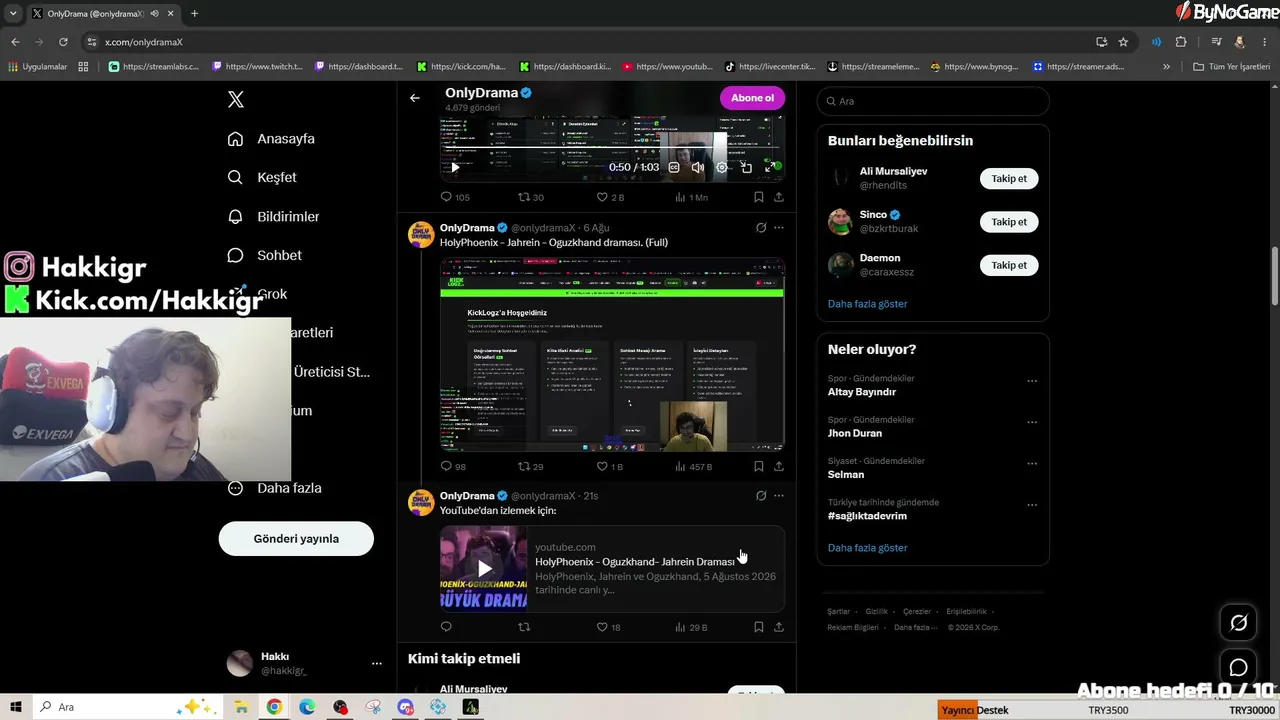This screenshot has width=1280, height=720.
Task: Open Grok actions on the 6 Ağu post
Action: [x=761, y=228]
